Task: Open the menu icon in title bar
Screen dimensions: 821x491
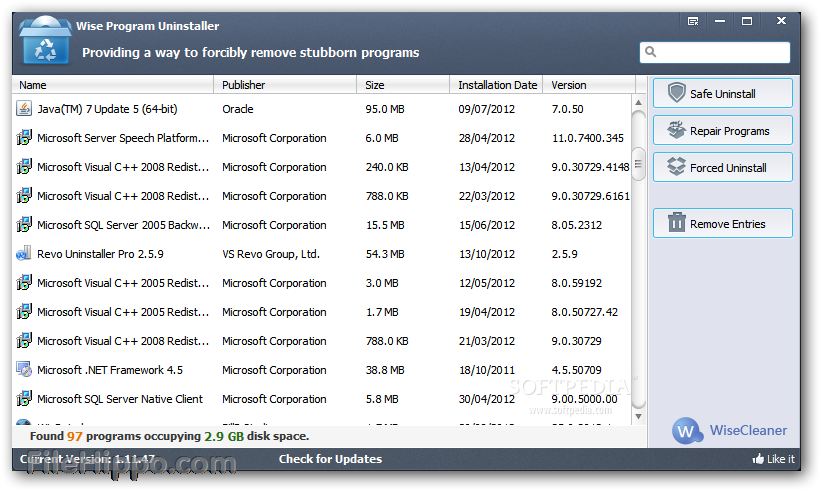Action: [693, 21]
